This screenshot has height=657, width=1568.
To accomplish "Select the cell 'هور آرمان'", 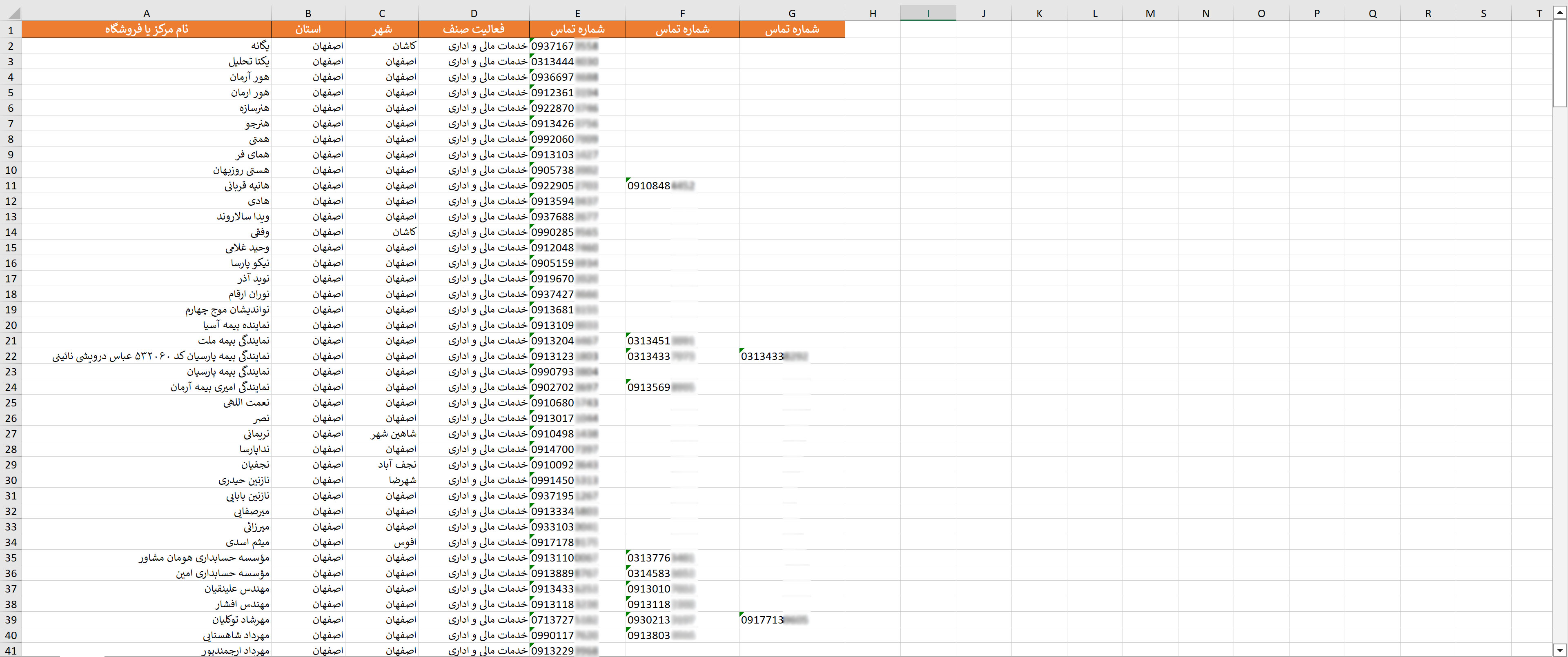I will tap(146, 77).
